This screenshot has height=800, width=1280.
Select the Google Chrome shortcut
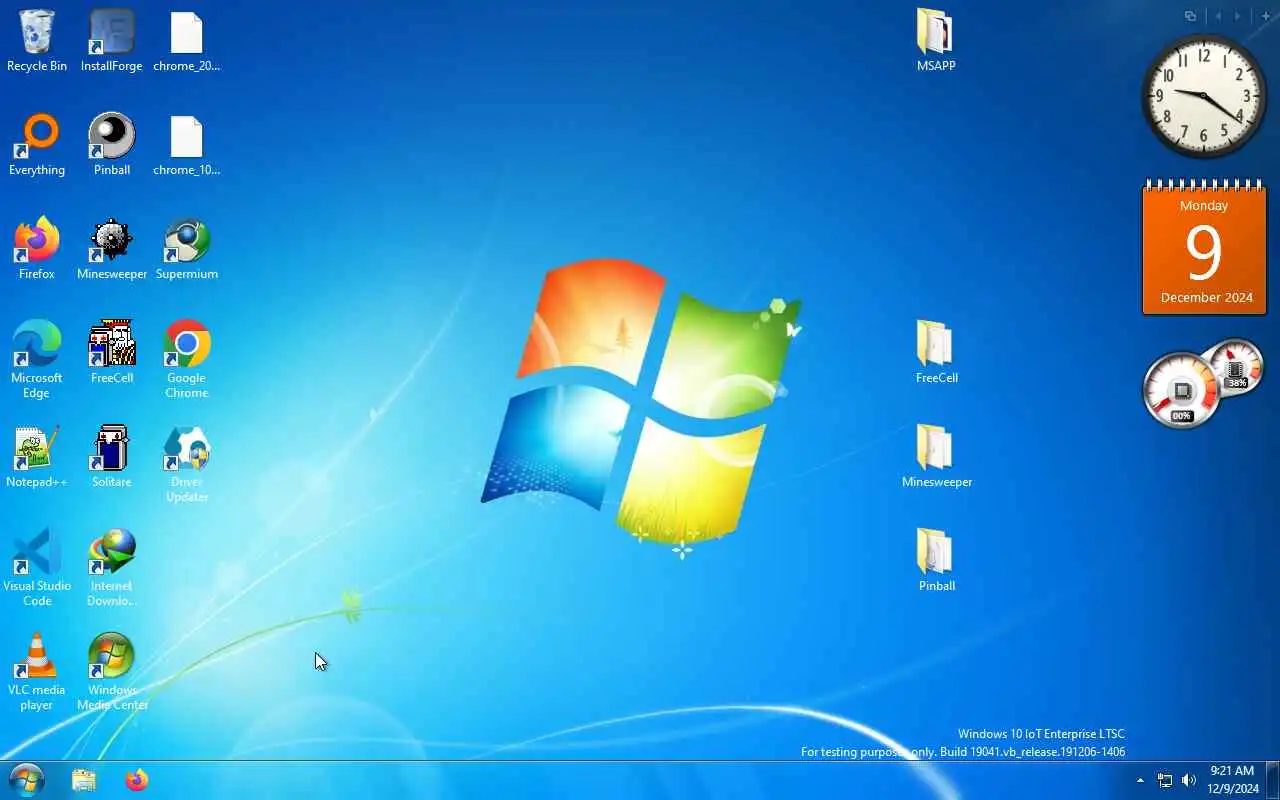(186, 360)
